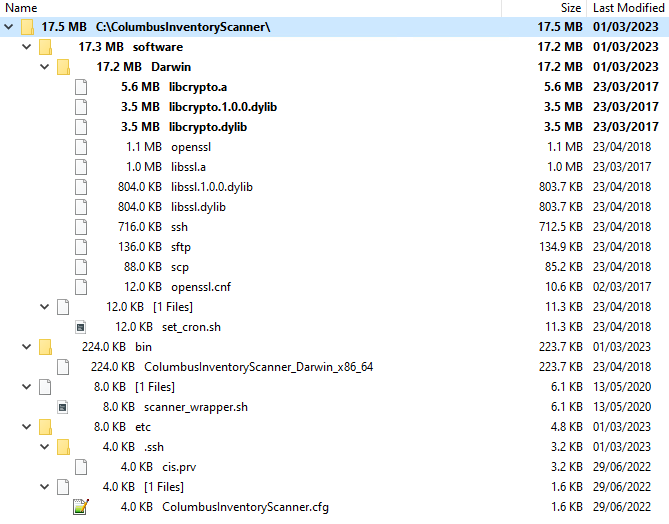Click the 29/06/2022 date of cis.prv
Viewport: 669px width, 524px height.
(622, 467)
